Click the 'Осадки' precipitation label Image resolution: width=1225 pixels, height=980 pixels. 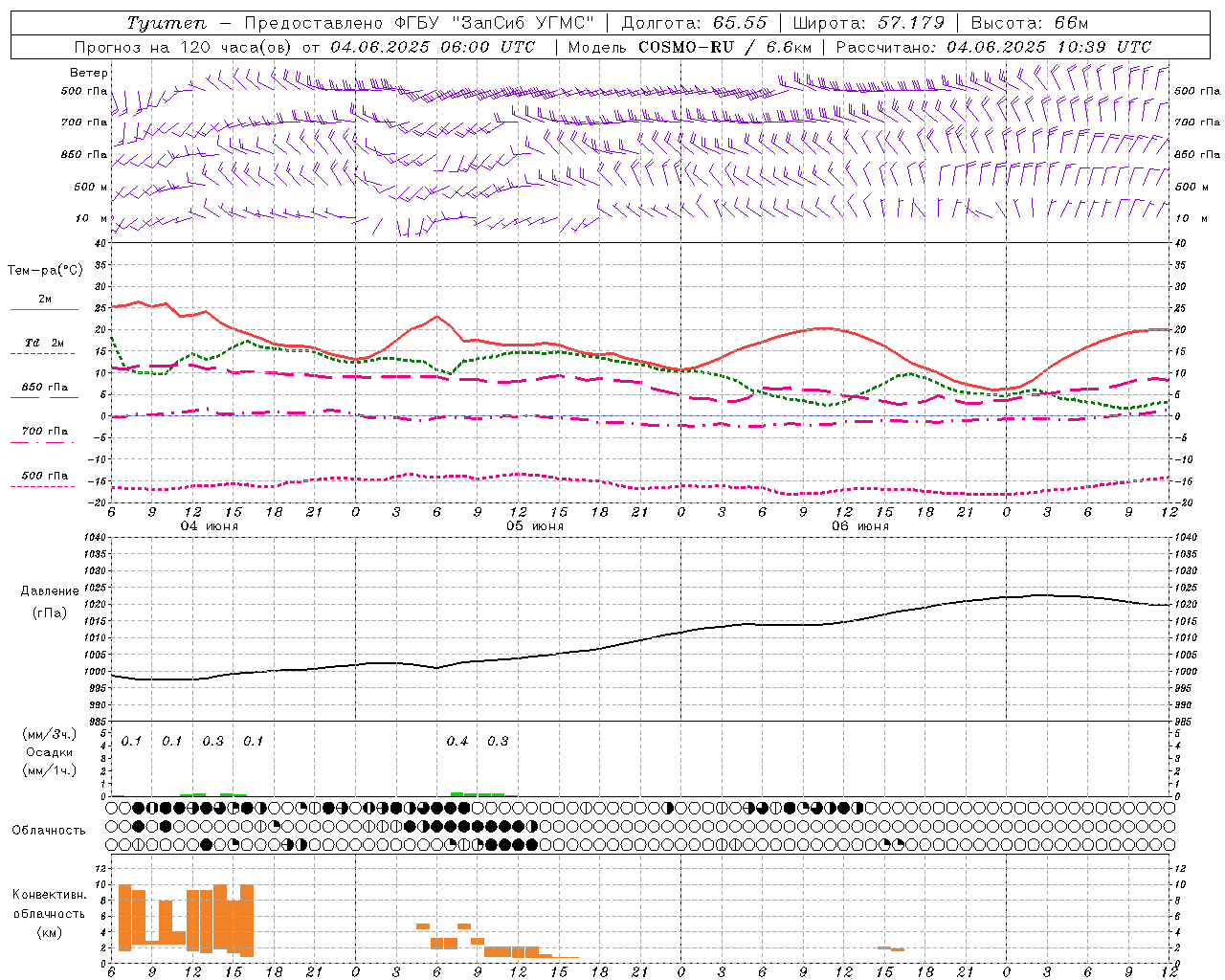point(50,752)
